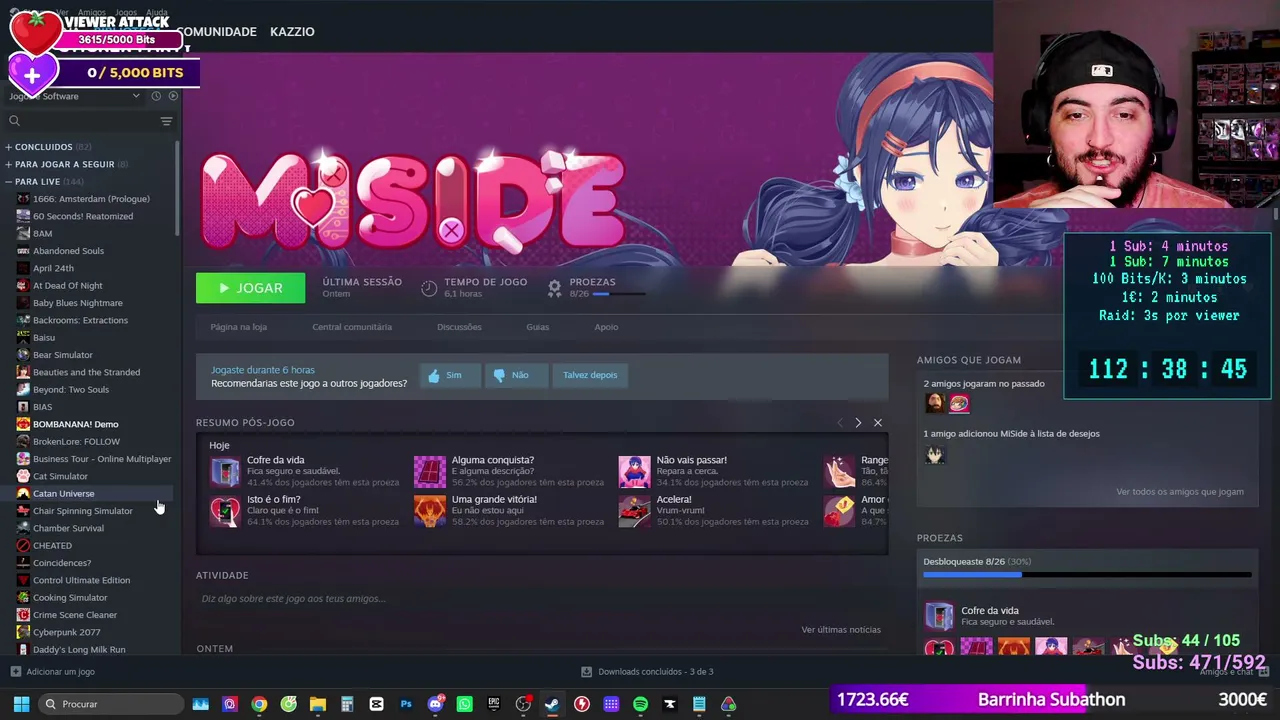The image size is (1280, 720).
Task: Click the library search magnifier icon
Action: pyautogui.click(x=14, y=121)
